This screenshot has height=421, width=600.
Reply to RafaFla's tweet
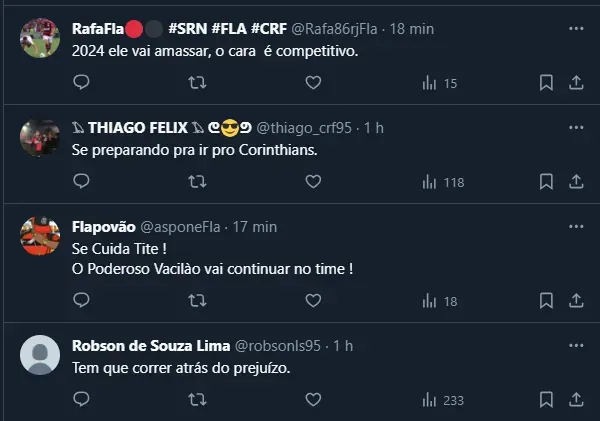coord(82,83)
